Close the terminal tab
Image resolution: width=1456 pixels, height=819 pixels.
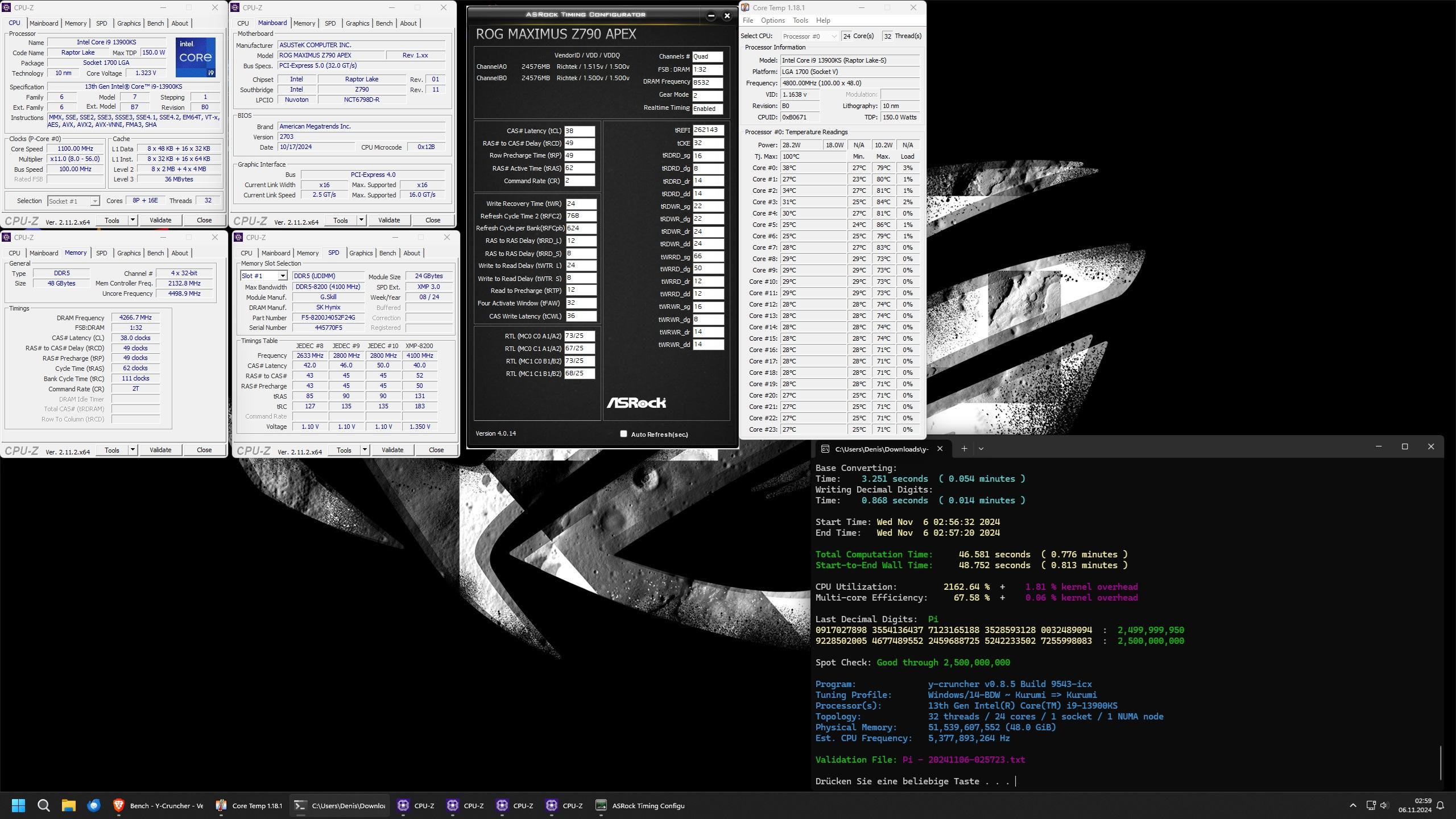[x=940, y=449]
